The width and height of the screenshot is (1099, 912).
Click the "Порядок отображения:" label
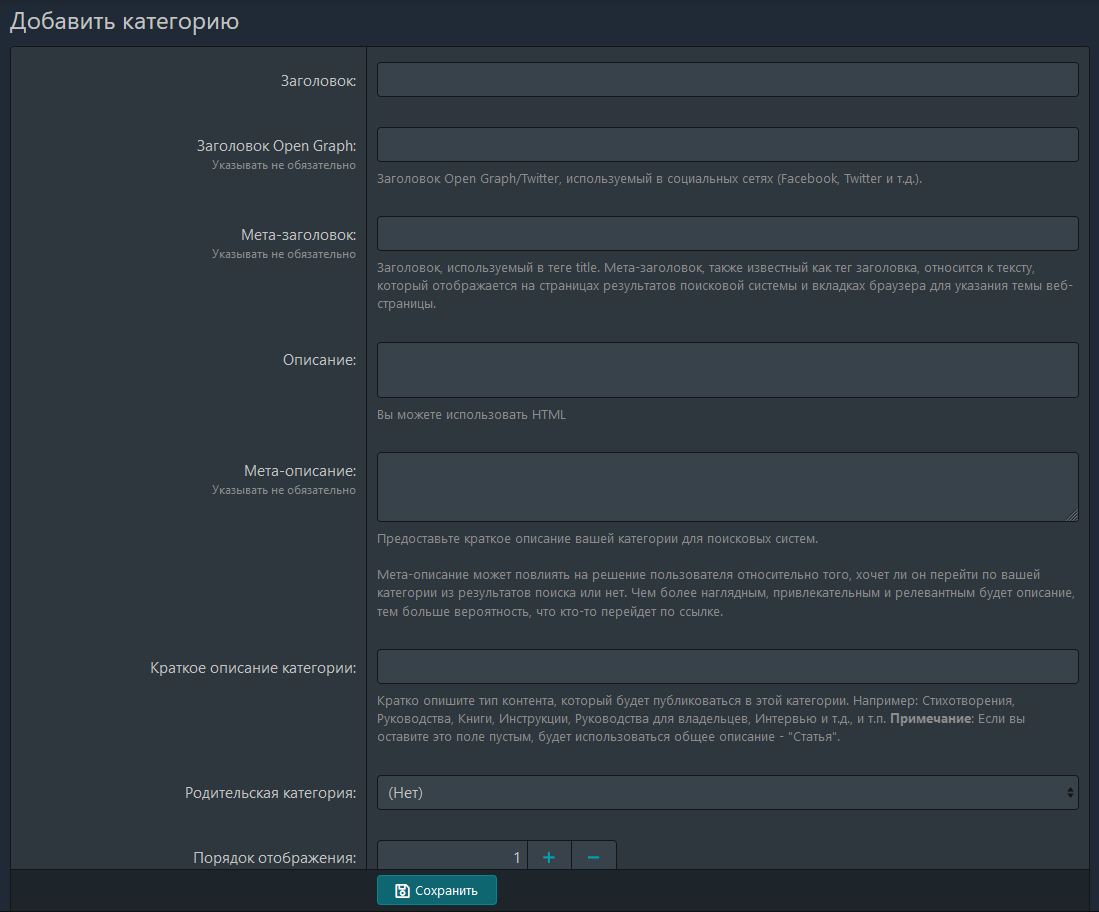pos(274,858)
